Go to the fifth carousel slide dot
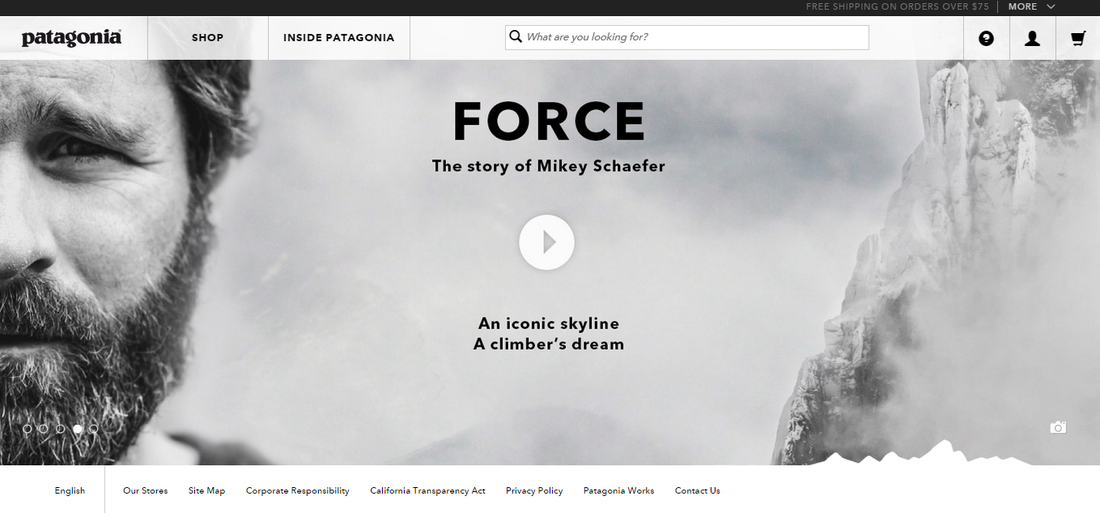1100x513 pixels. (x=94, y=428)
